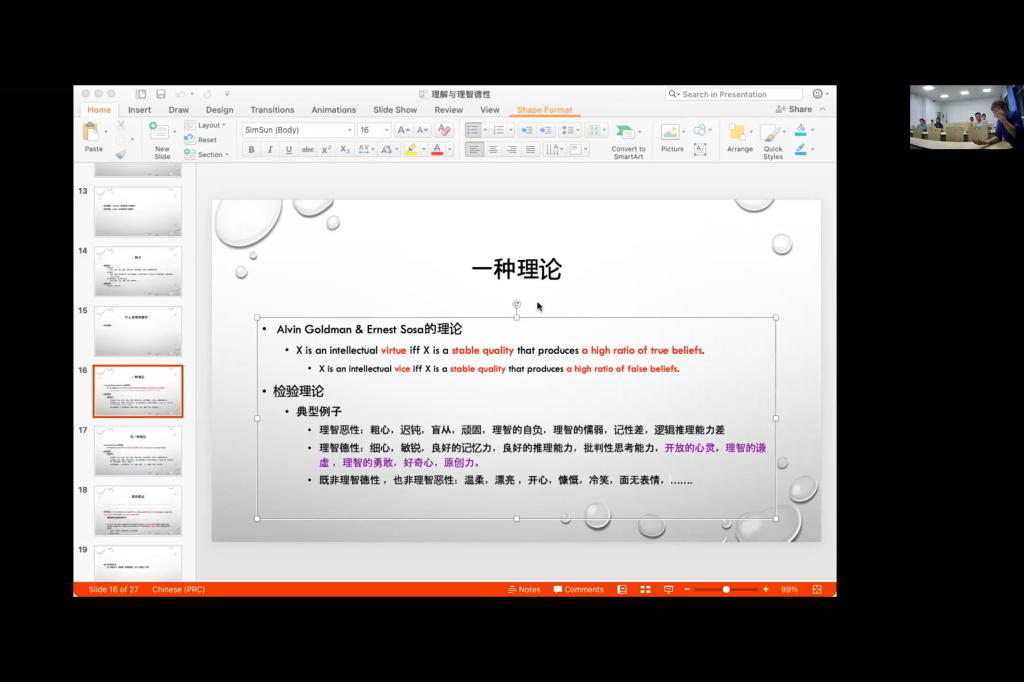
Task: Click the Arrange icon in the ribbon
Action: [740, 140]
